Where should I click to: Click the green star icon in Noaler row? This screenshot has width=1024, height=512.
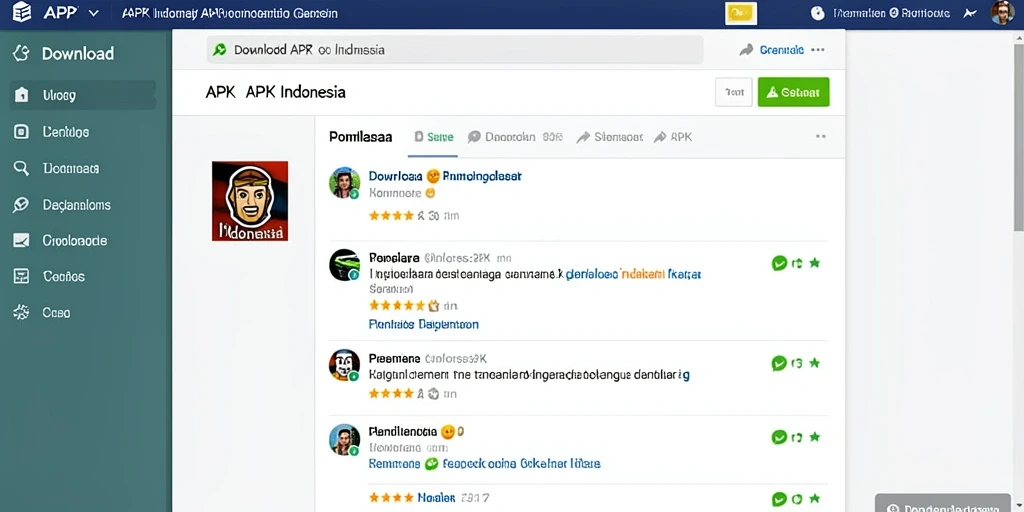tap(814, 498)
